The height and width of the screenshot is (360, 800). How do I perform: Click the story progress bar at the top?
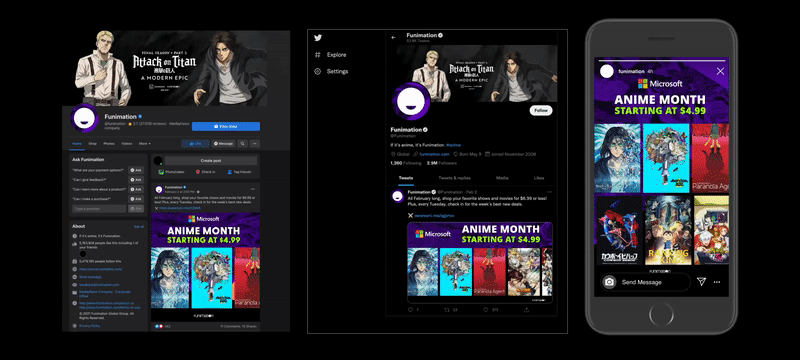pos(662,61)
